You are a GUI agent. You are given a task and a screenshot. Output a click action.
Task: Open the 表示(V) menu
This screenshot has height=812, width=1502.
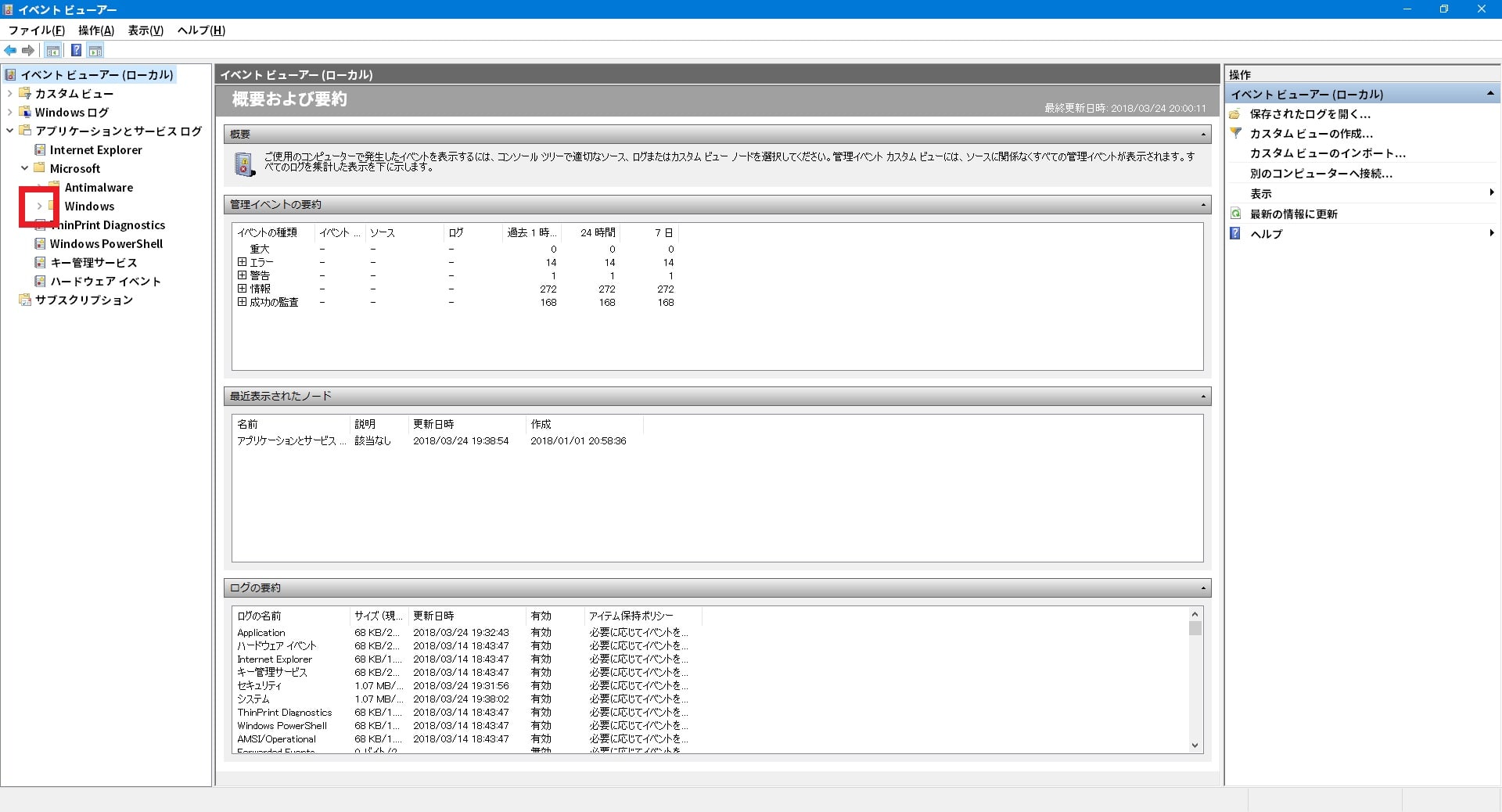pyautogui.click(x=146, y=31)
